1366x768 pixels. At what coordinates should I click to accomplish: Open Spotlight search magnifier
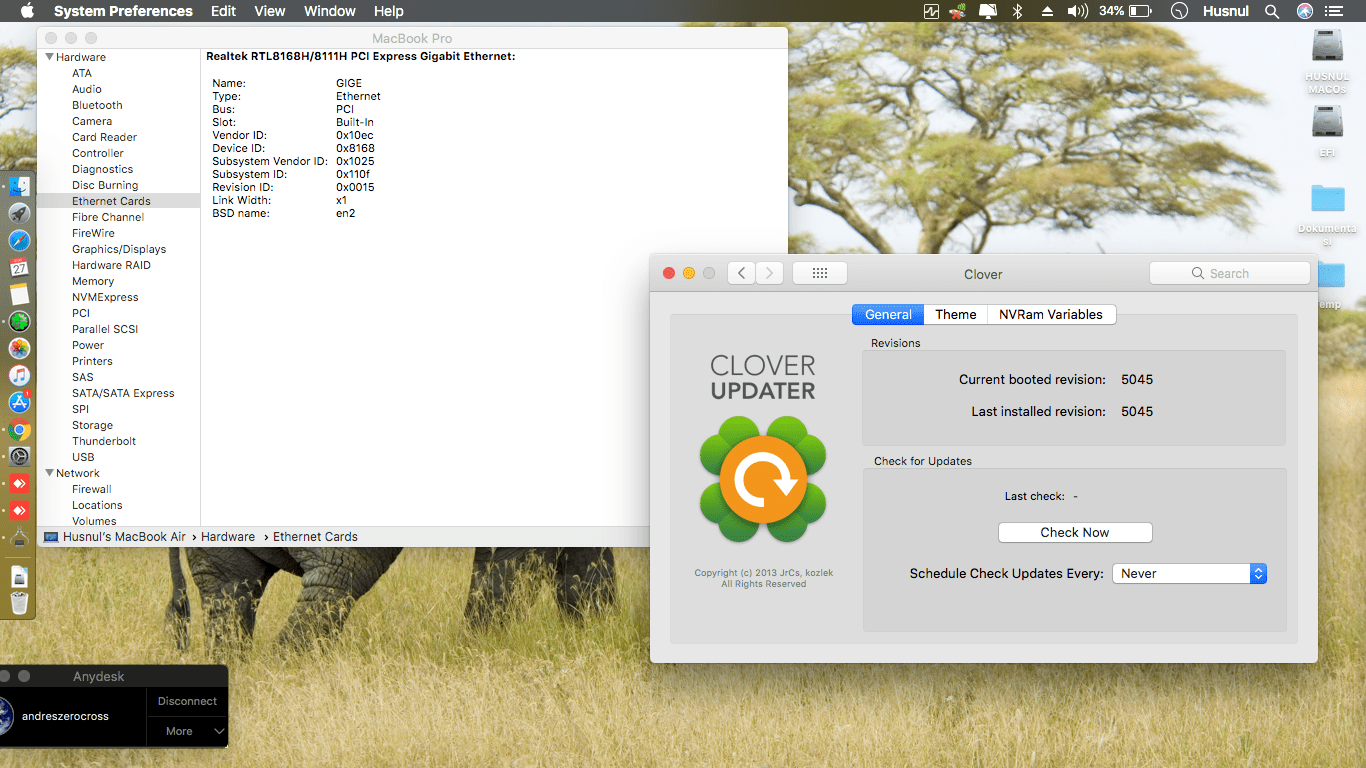(1272, 11)
